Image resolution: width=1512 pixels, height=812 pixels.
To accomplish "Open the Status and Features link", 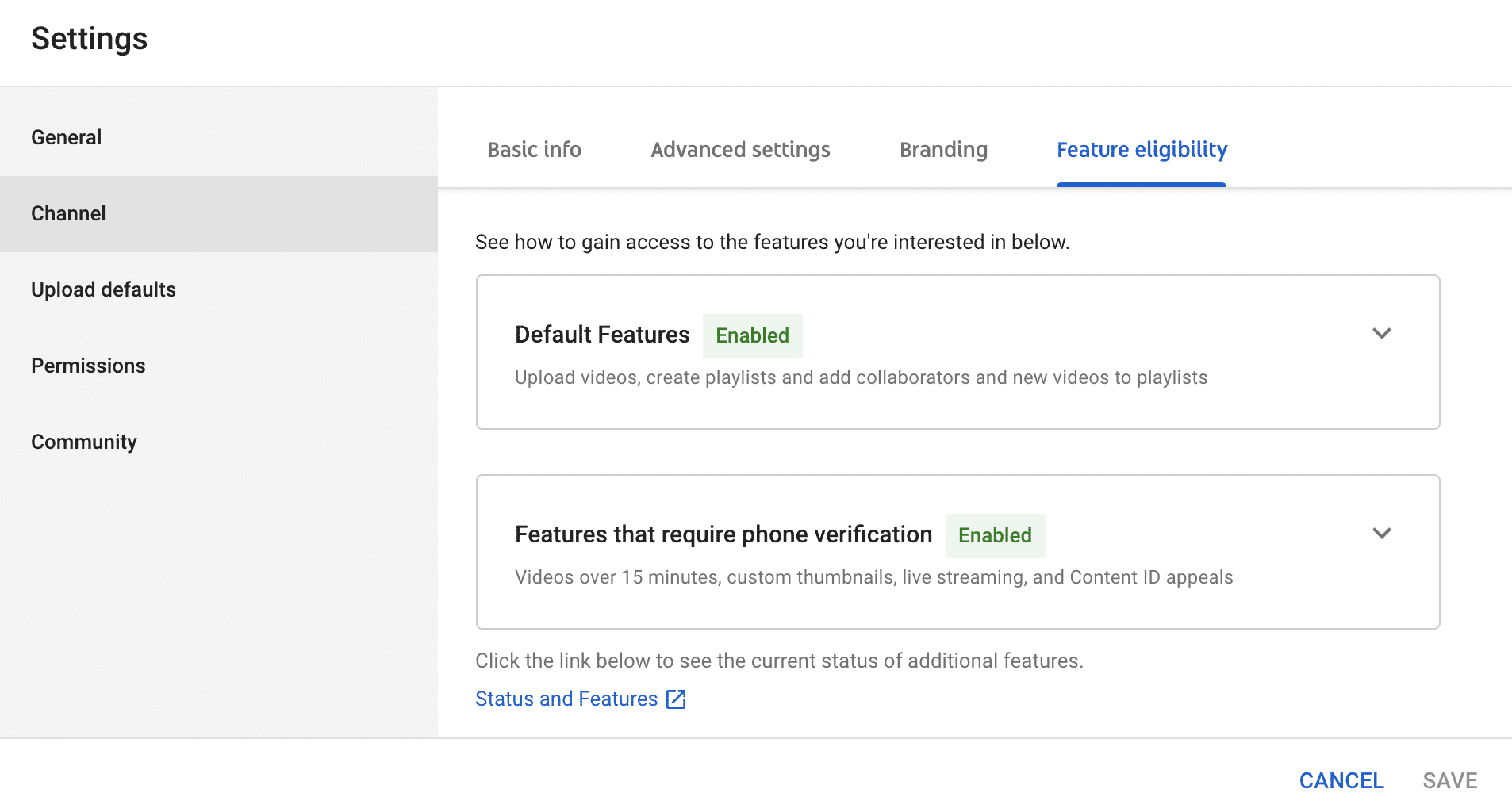I will 566,699.
